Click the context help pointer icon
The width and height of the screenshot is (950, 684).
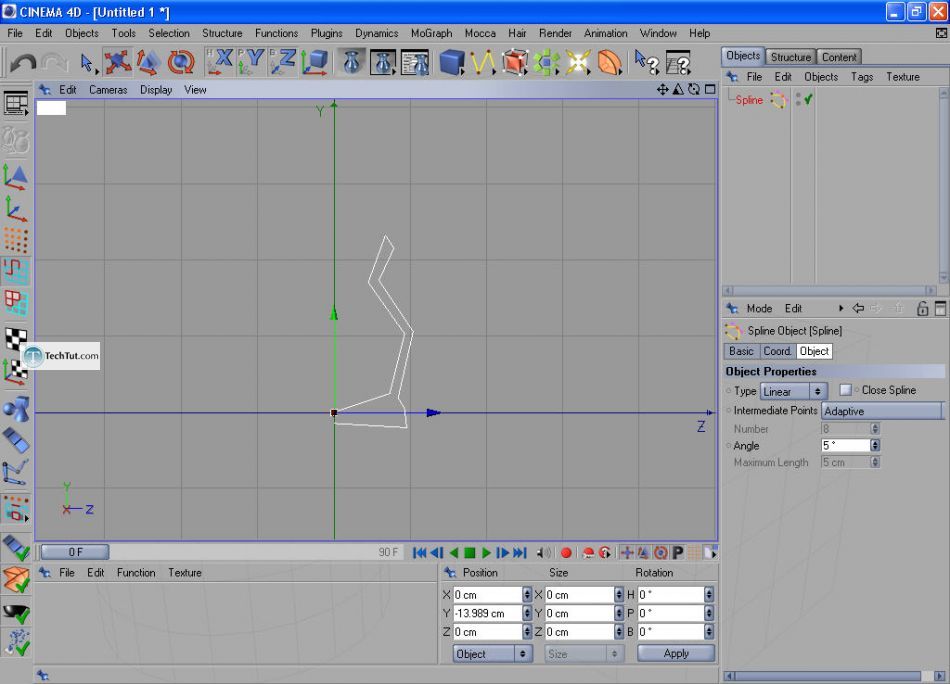646,62
